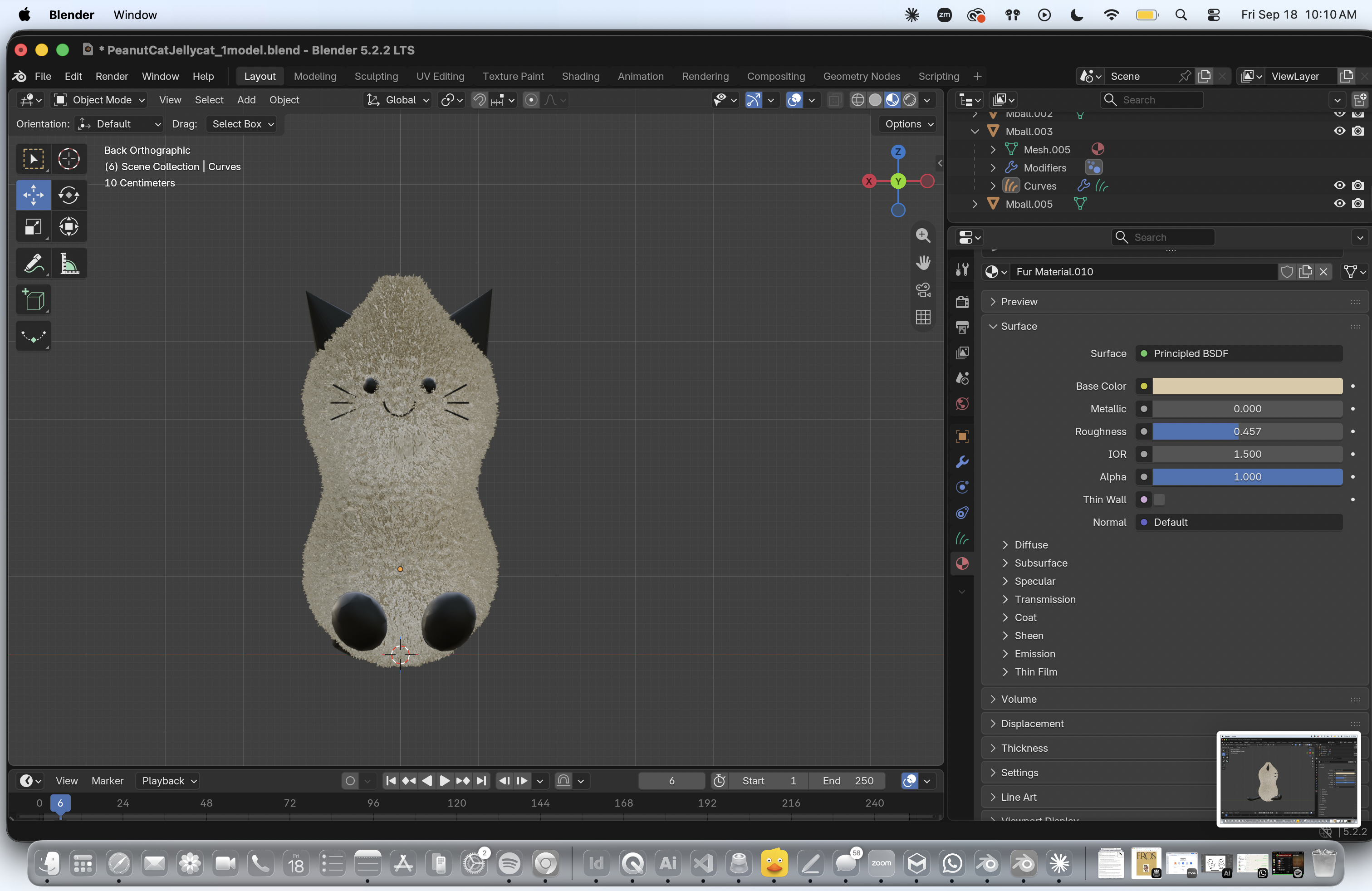Click the Alpha slider
Image resolution: width=1372 pixels, height=891 pixels.
[x=1247, y=477]
